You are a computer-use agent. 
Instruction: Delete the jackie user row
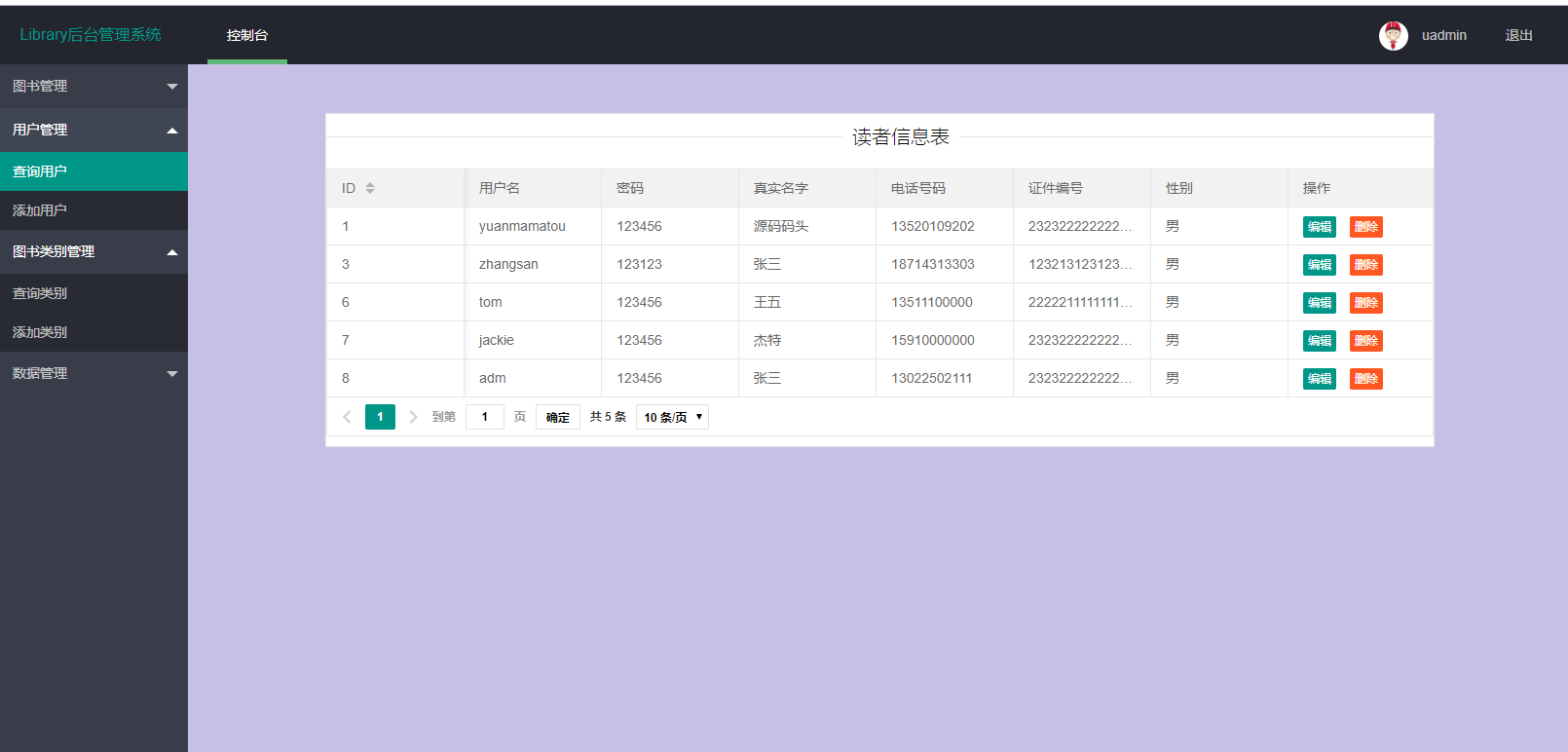[1366, 341]
